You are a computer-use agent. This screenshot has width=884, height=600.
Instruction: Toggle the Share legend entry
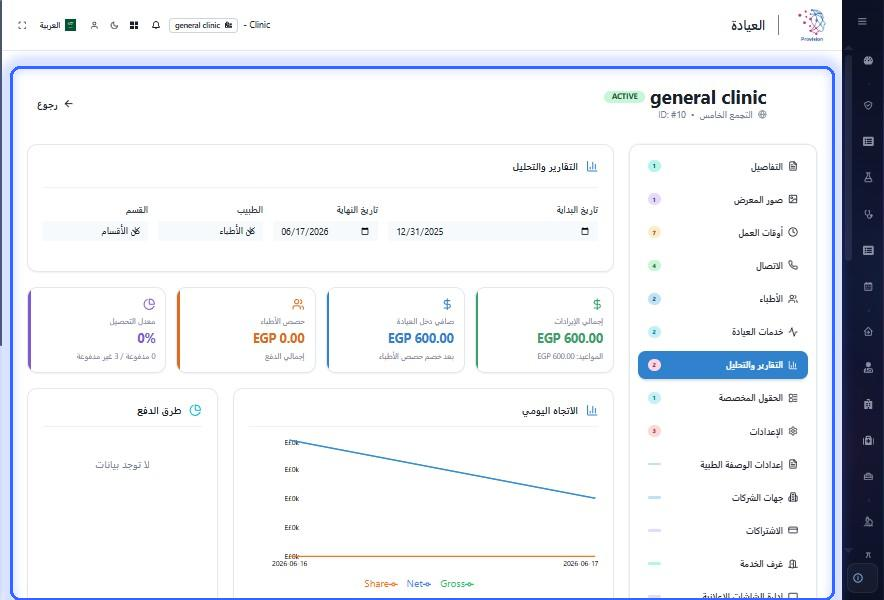(381, 584)
